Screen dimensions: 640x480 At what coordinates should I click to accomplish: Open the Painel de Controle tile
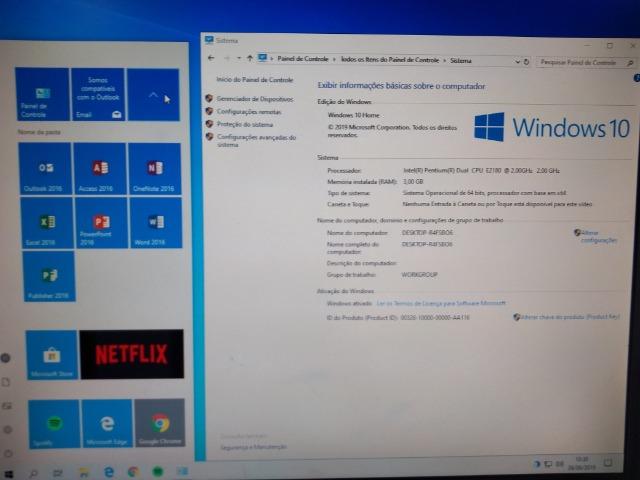click(42, 94)
